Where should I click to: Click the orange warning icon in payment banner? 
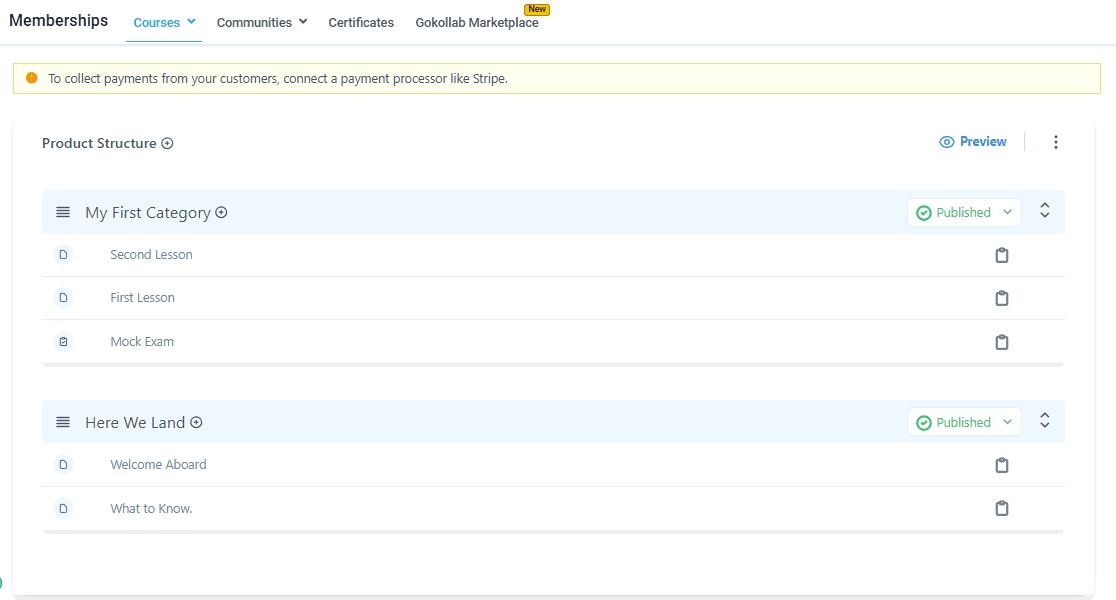tap(32, 78)
